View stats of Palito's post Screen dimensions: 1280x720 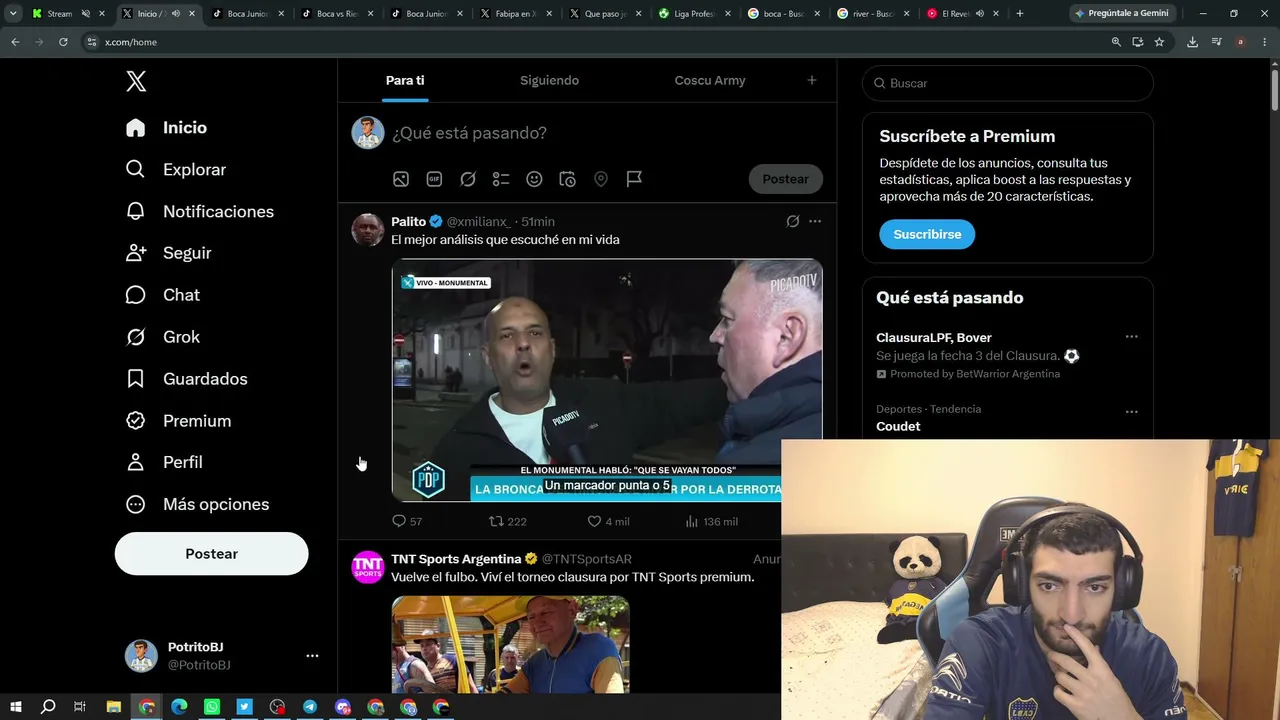[x=711, y=521]
